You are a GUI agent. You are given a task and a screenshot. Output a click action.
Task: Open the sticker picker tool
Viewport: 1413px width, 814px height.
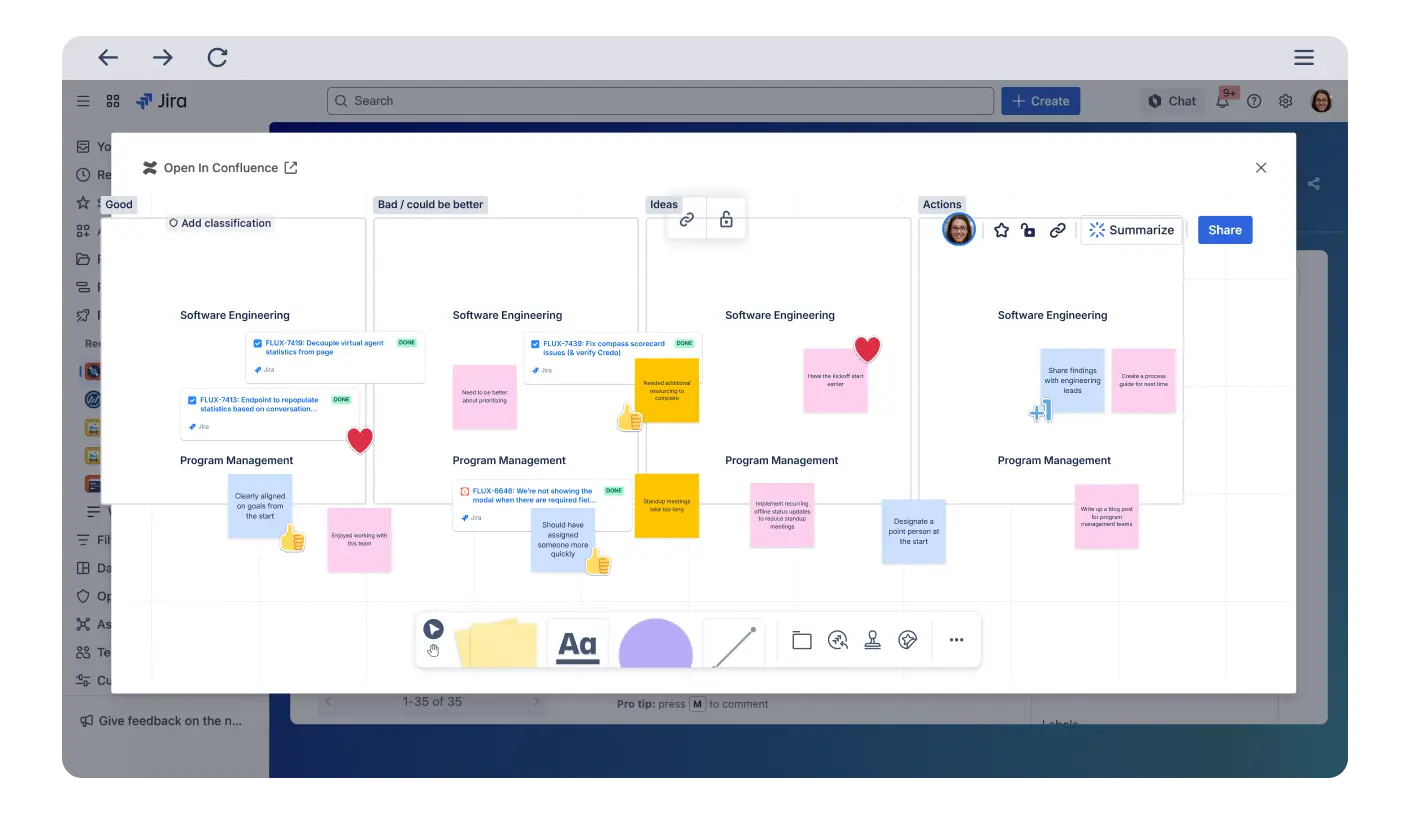pos(908,640)
